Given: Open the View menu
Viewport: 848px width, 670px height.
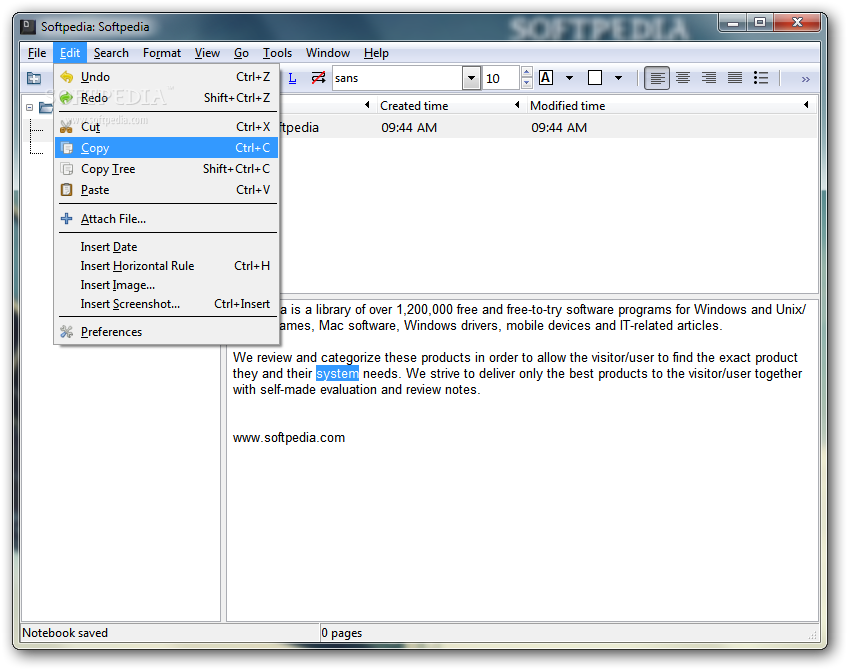Looking at the screenshot, I should coord(207,53).
